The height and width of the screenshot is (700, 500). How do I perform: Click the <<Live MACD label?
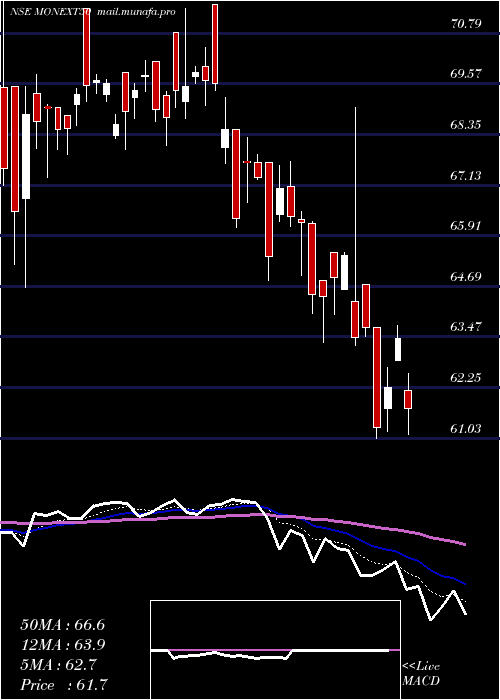point(421,674)
